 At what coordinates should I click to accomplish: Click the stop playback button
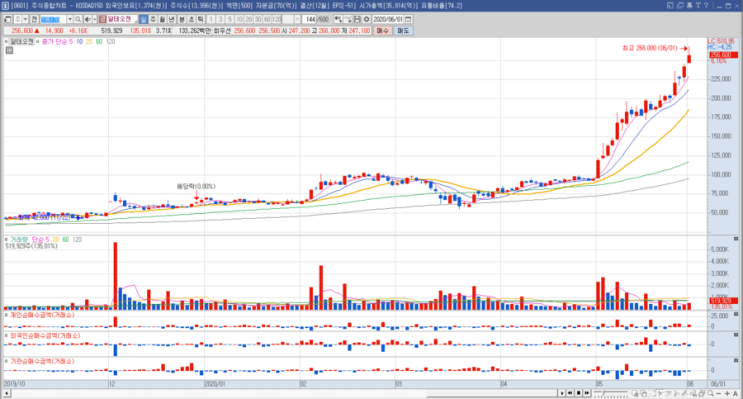click(x=579, y=393)
